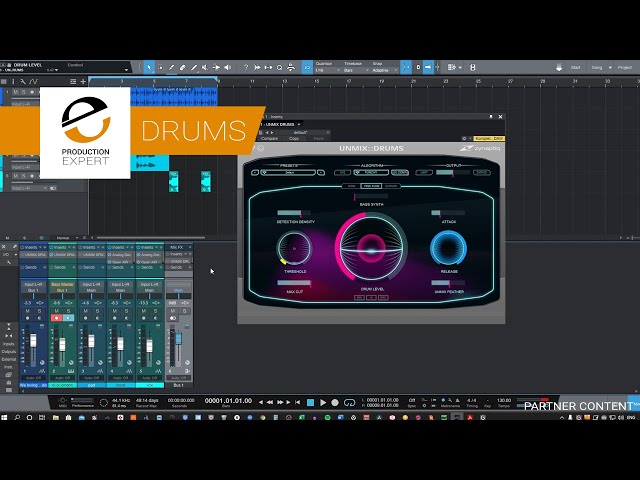Switch to the Main tab in Unmix Drums
The width and height of the screenshot is (640, 480).
[351, 186]
